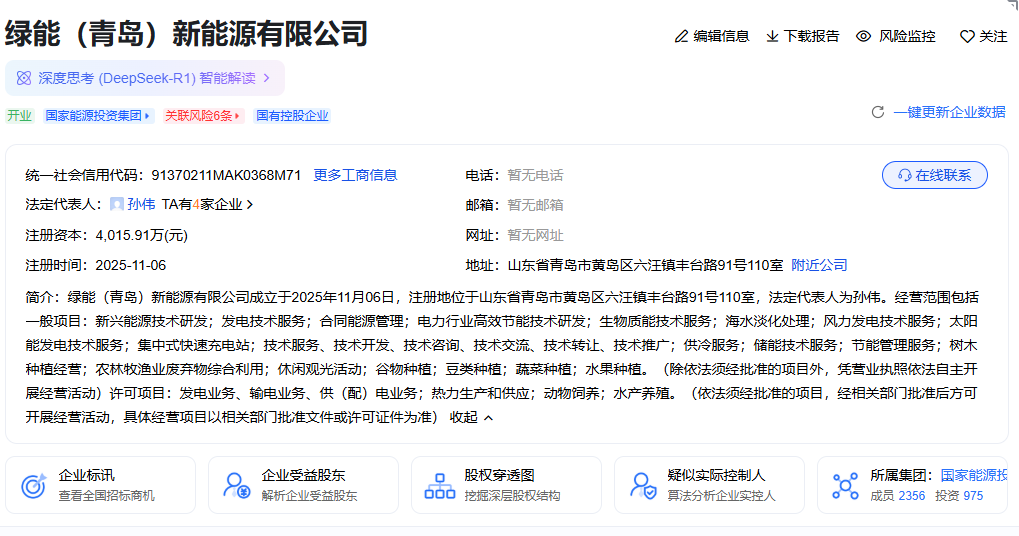
Task: Click 风险监控 label
Action: (907, 36)
